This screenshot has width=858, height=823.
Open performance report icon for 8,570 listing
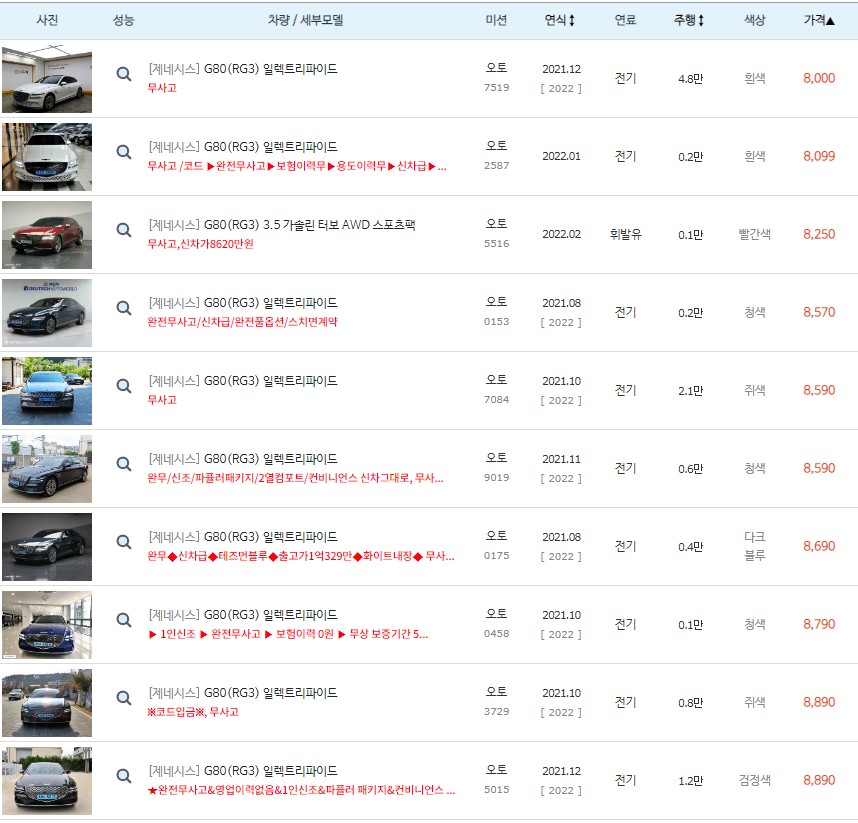[124, 308]
